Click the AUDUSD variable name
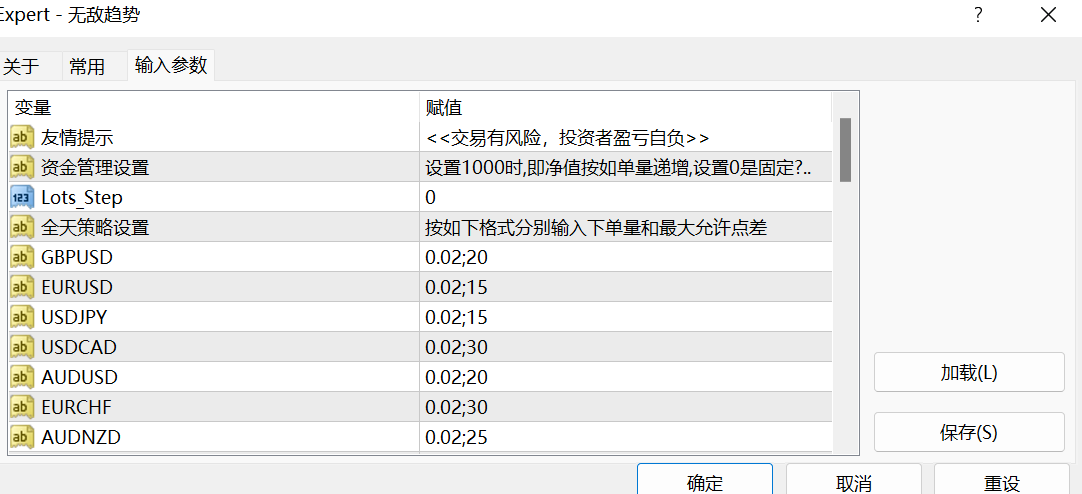 (x=79, y=377)
